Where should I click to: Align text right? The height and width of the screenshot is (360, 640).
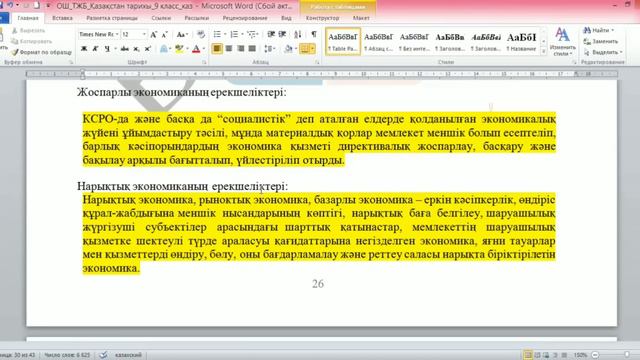coord(240,49)
